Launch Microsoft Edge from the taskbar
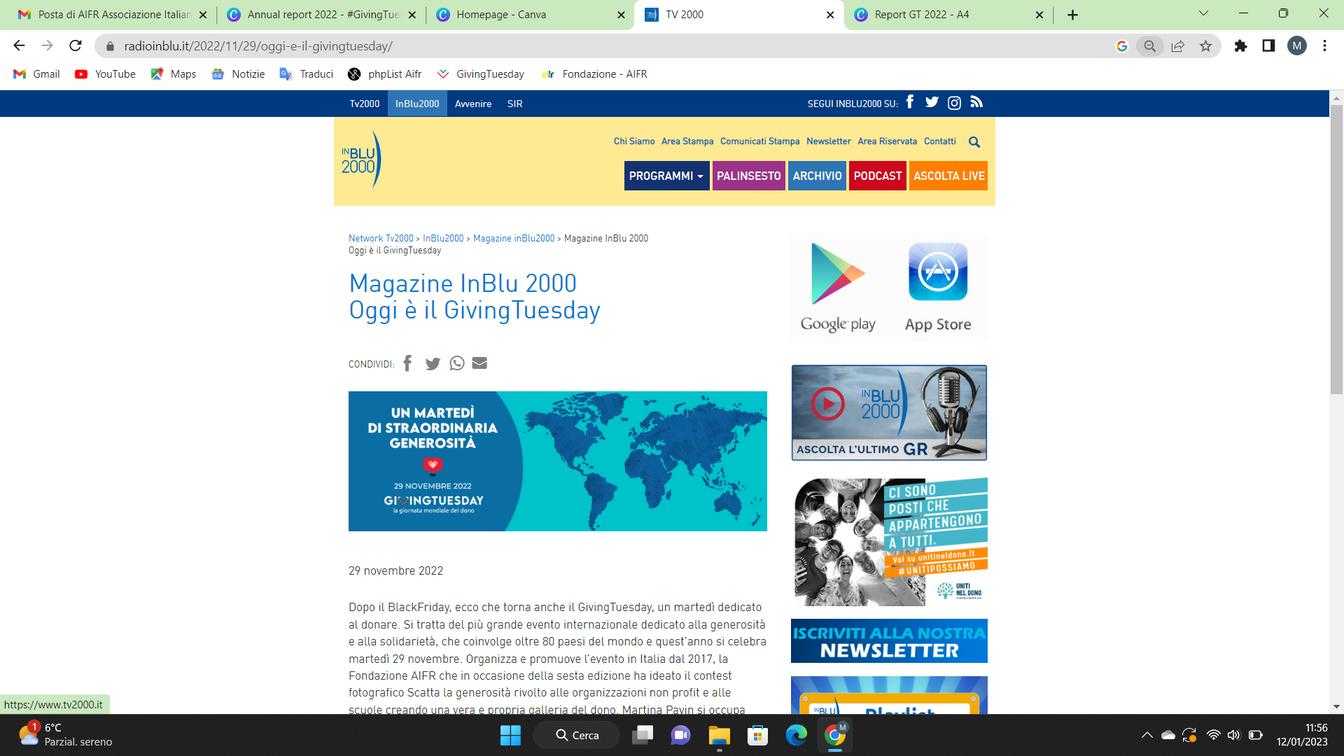The width and height of the screenshot is (1344, 756). click(796, 735)
